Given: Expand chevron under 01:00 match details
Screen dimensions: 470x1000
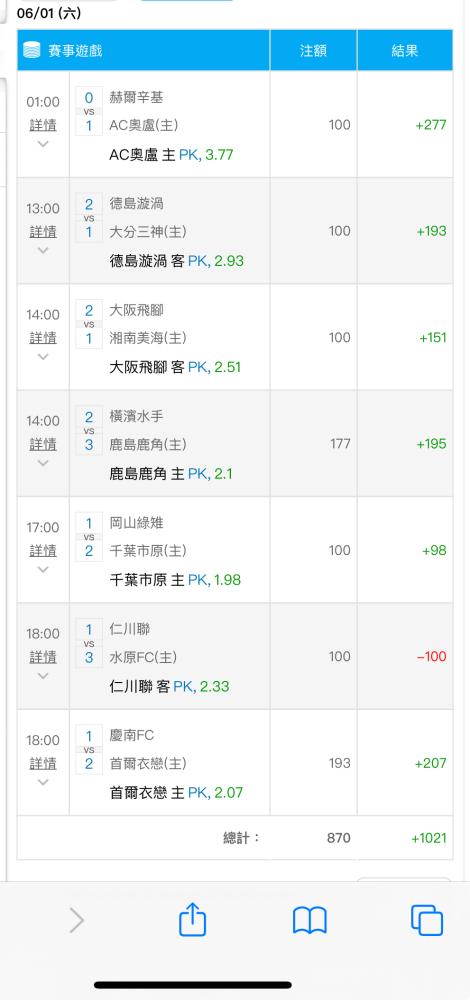Looking at the screenshot, I should pyautogui.click(x=43, y=143).
